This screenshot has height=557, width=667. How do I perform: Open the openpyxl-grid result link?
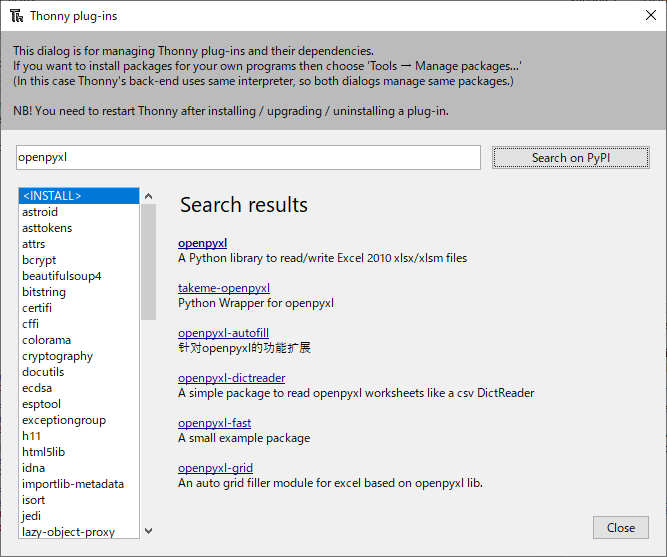(x=215, y=468)
